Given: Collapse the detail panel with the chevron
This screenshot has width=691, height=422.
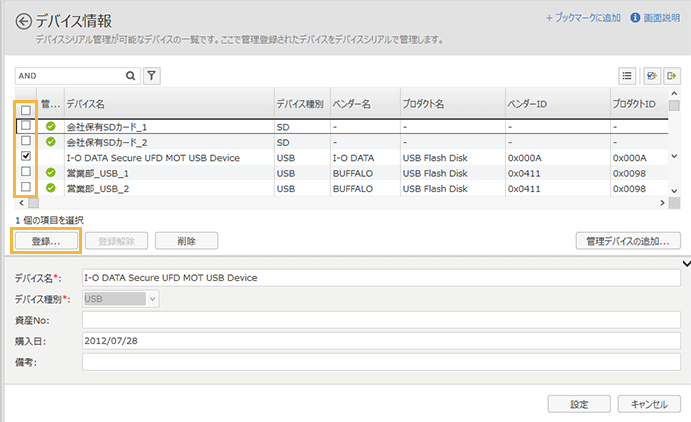Looking at the screenshot, I should pos(686,264).
